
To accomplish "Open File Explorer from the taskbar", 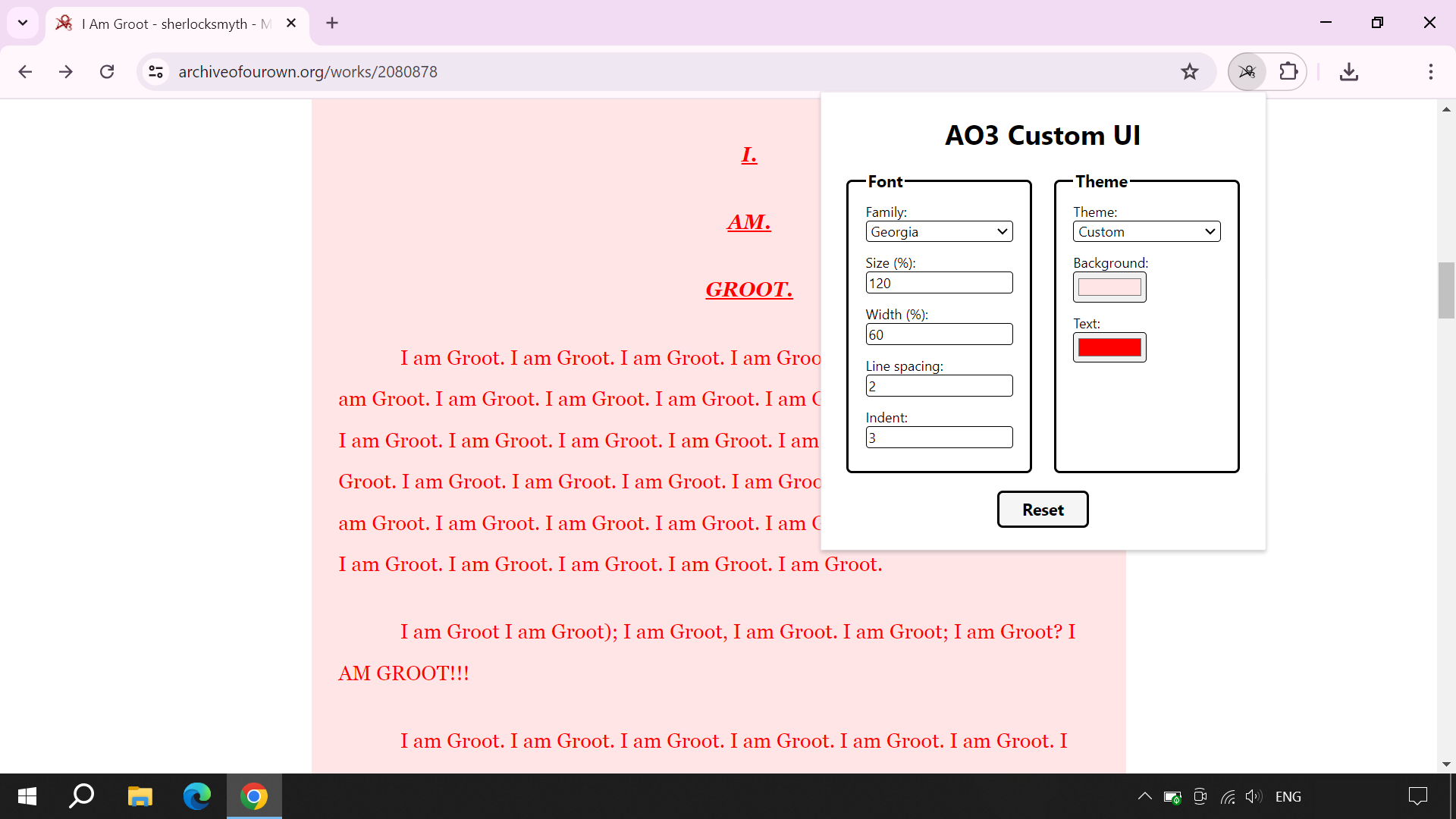I will tap(140, 796).
